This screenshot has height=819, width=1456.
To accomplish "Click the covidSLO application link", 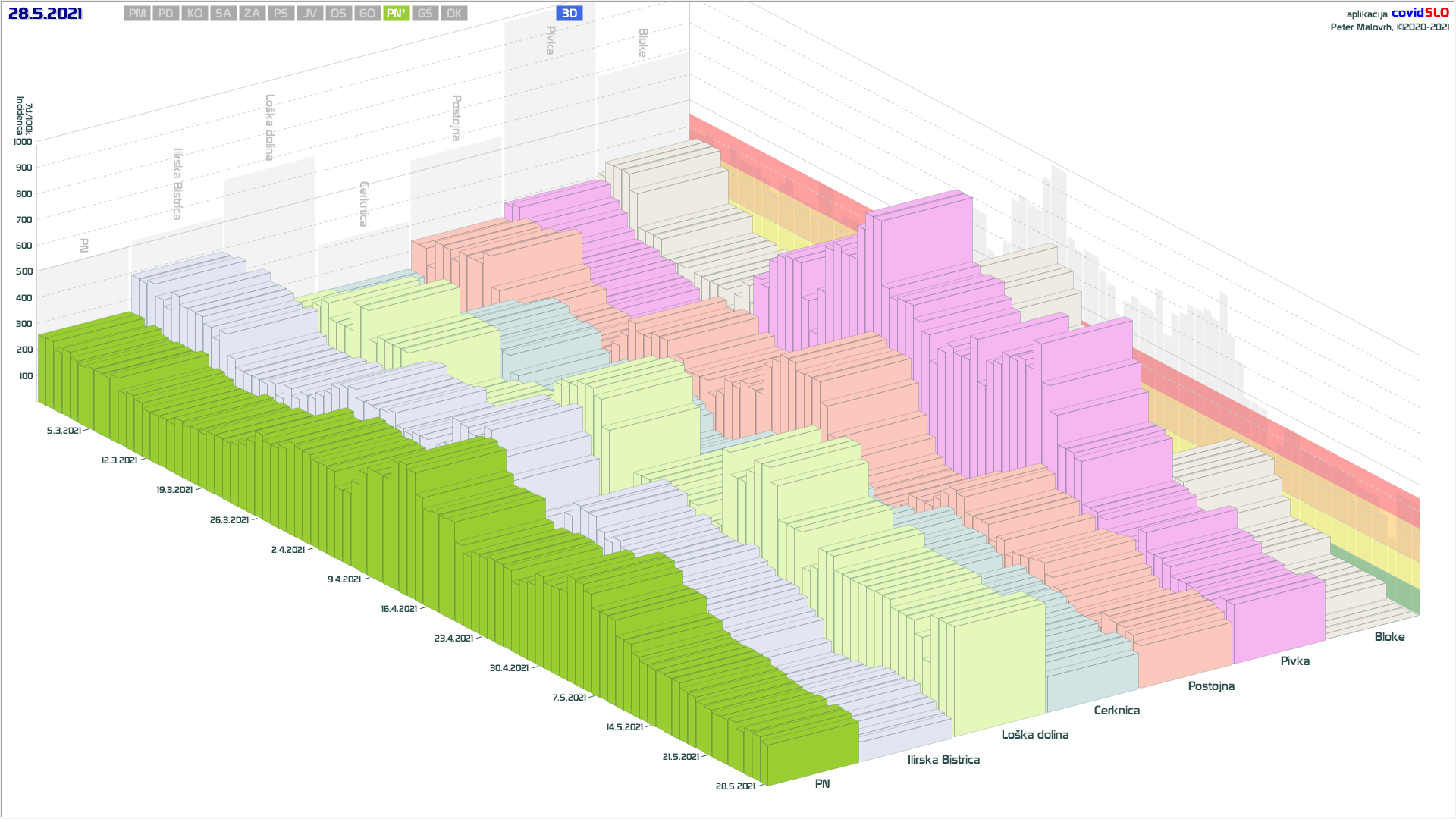I will (1420, 13).
